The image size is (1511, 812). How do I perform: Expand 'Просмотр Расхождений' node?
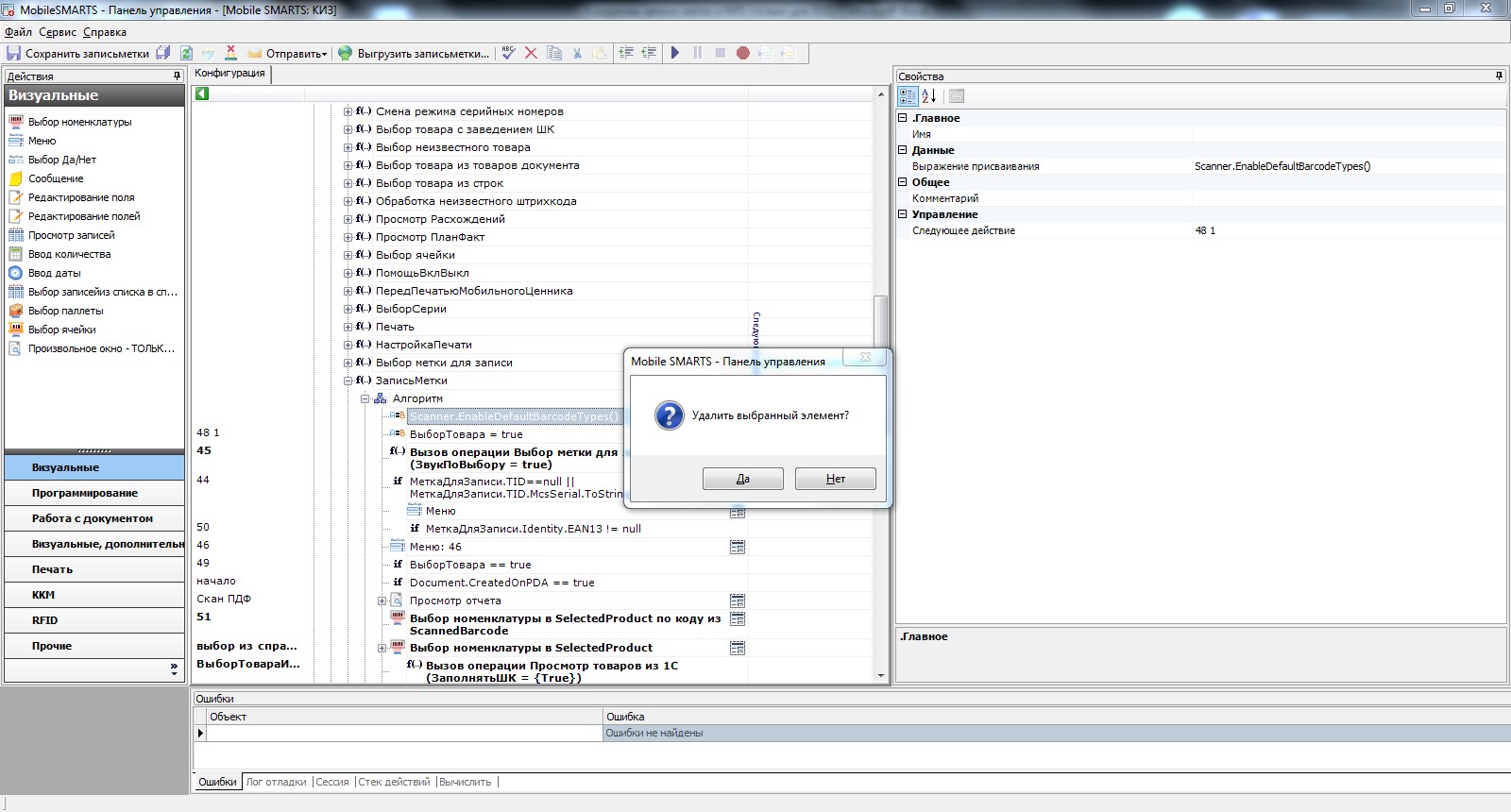point(348,219)
